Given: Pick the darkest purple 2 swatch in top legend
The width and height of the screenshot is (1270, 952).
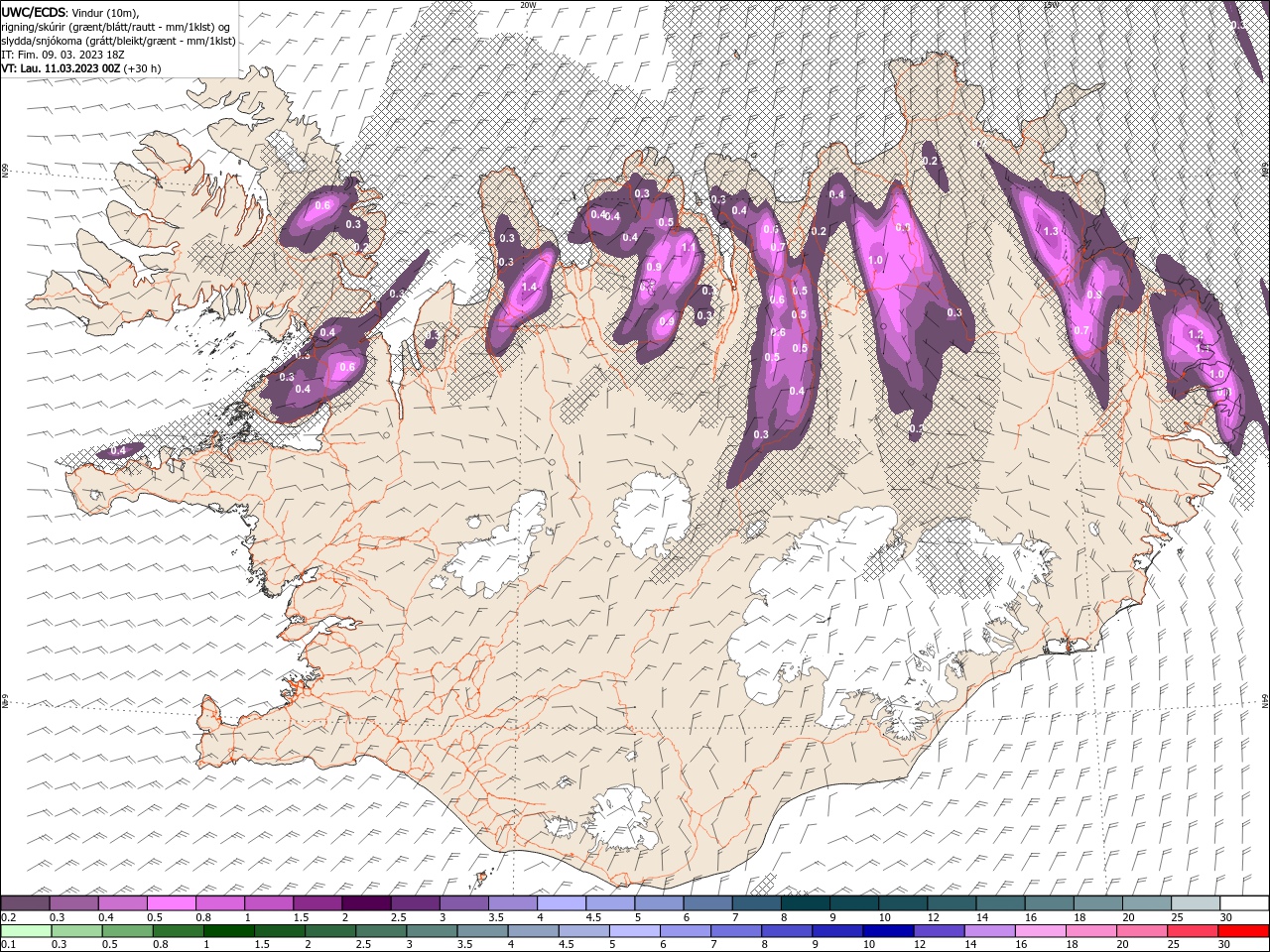Looking at the screenshot, I should point(365,903).
